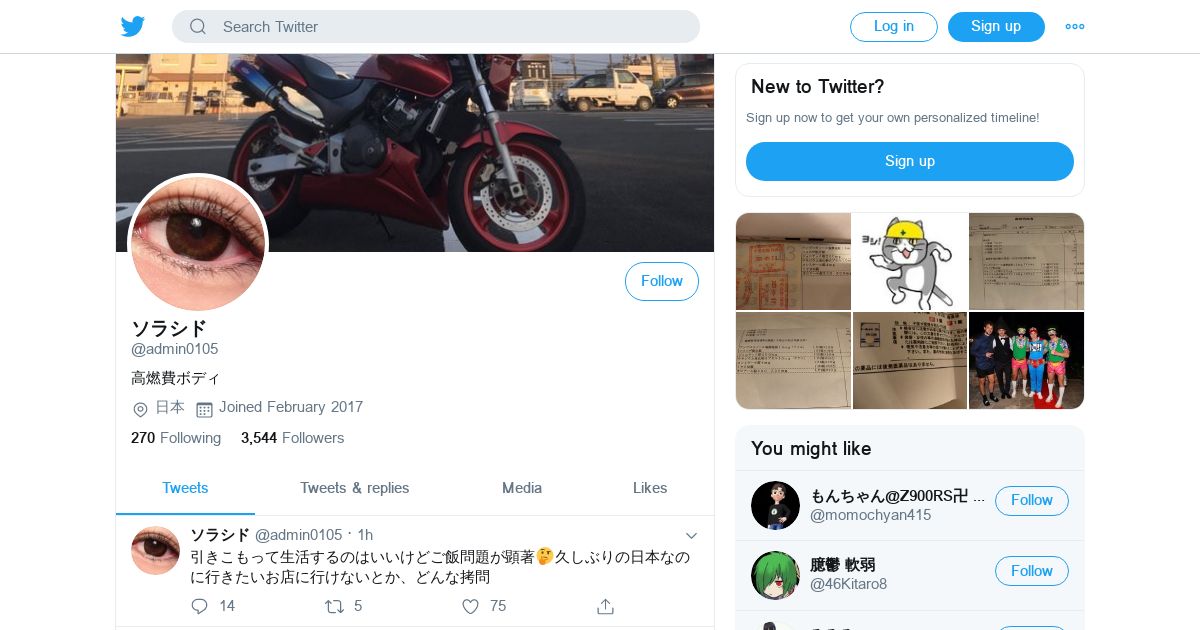Follow the ソラシド profile
Image resolution: width=1200 pixels, height=630 pixels.
662,281
